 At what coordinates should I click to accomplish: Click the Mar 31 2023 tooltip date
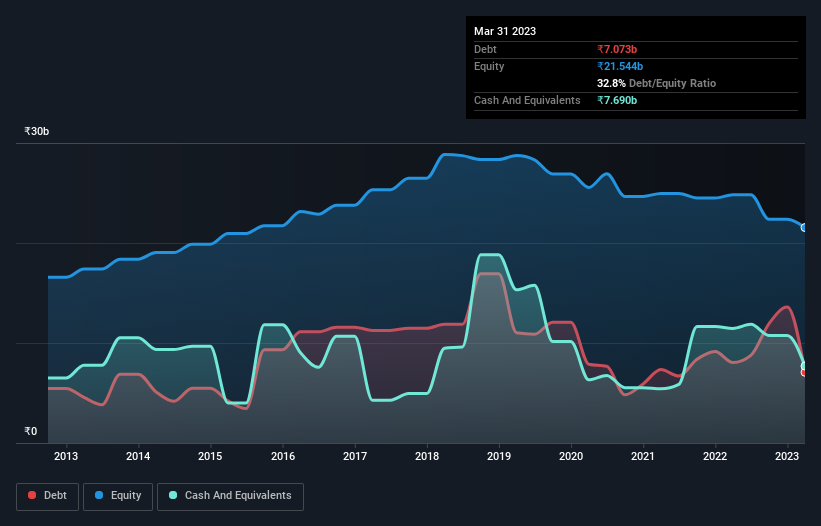(x=505, y=31)
